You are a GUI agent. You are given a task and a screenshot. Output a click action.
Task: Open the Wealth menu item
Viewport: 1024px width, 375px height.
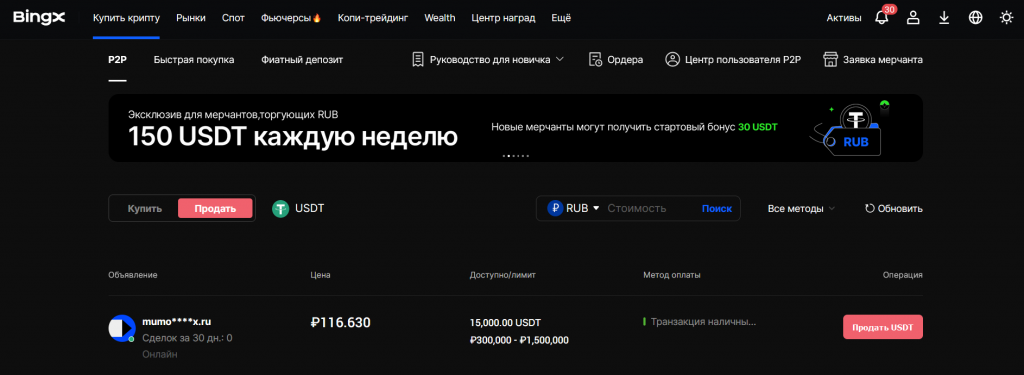click(440, 18)
